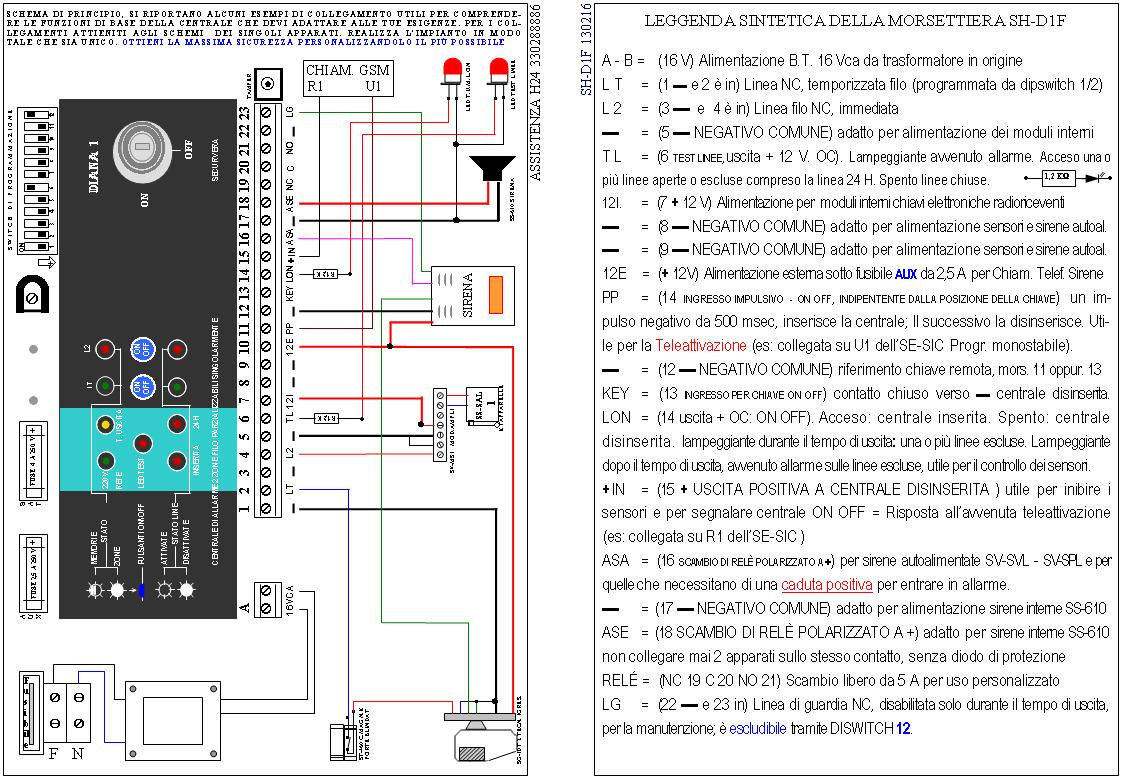
Task: Click the blue DISWITCH number 12
Action: [x=902, y=730]
